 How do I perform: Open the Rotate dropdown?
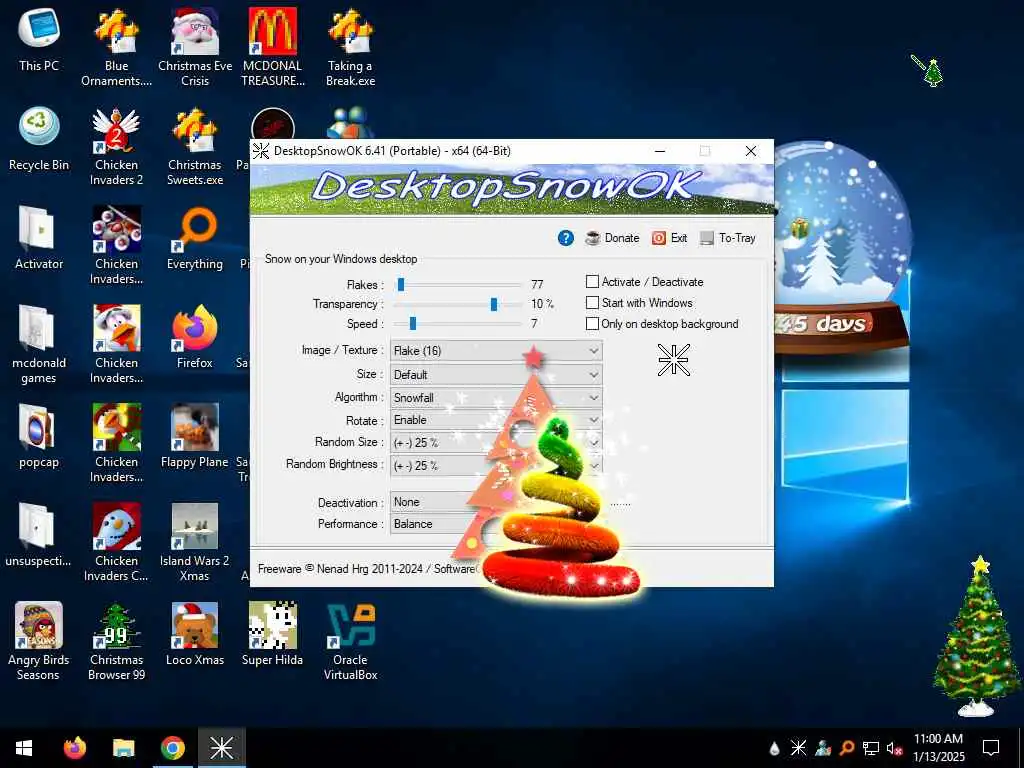(x=496, y=420)
